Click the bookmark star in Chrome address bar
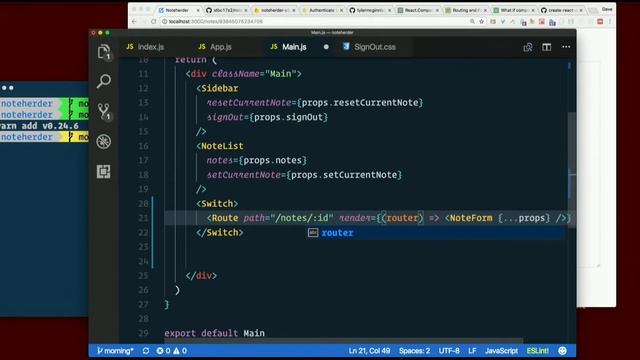This screenshot has width=640, height=360. click(x=482, y=21)
